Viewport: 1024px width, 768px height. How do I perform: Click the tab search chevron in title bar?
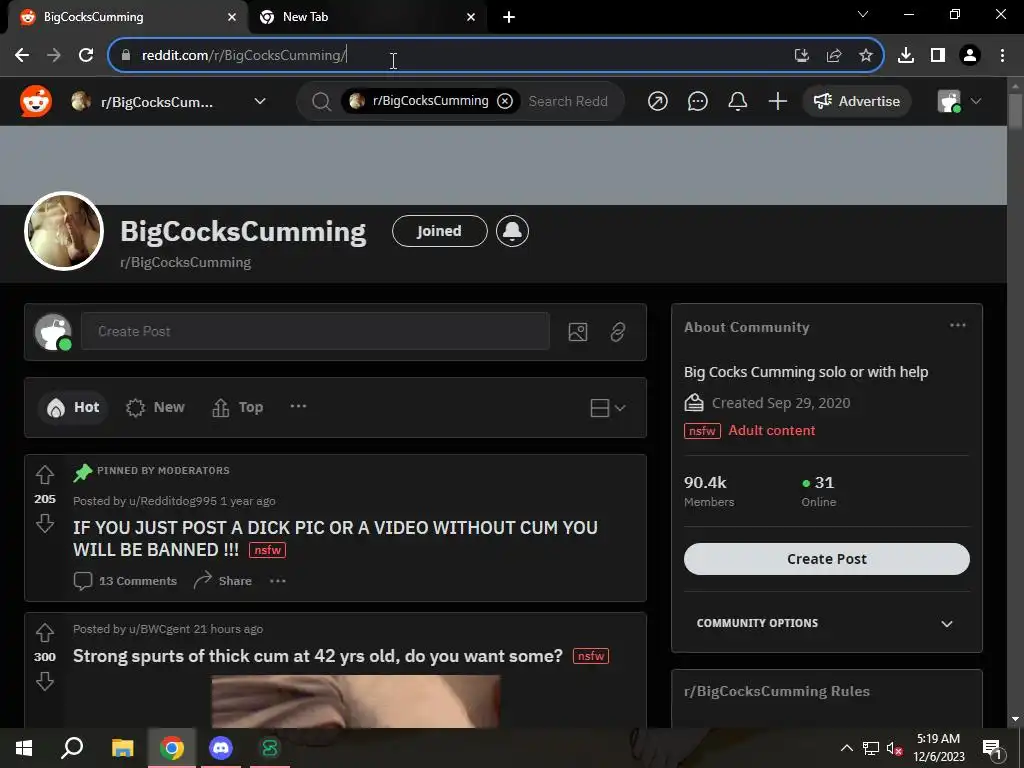863,14
